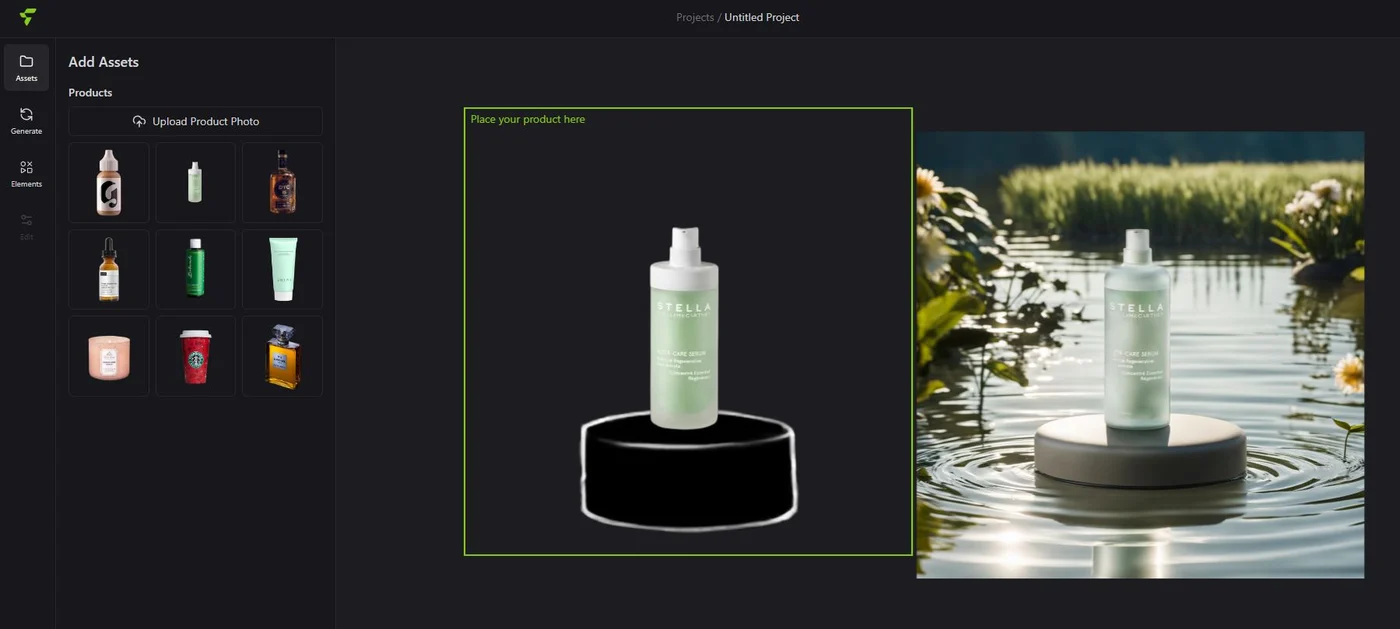Open the Assets sidebar tab
The width and height of the screenshot is (1400, 629).
(26, 68)
